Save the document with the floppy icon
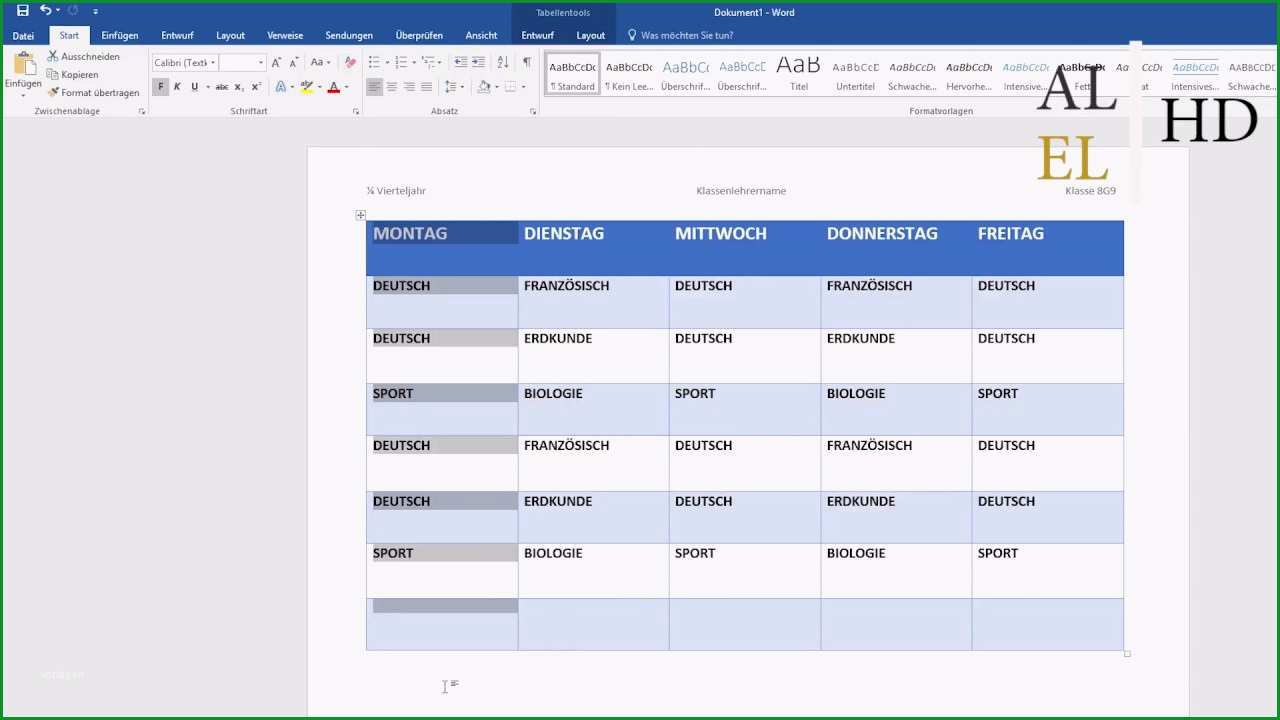This screenshot has width=1280, height=720. [x=22, y=10]
